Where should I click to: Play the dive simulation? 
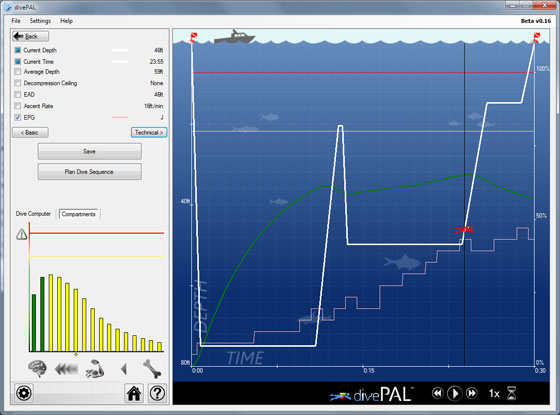coord(455,393)
